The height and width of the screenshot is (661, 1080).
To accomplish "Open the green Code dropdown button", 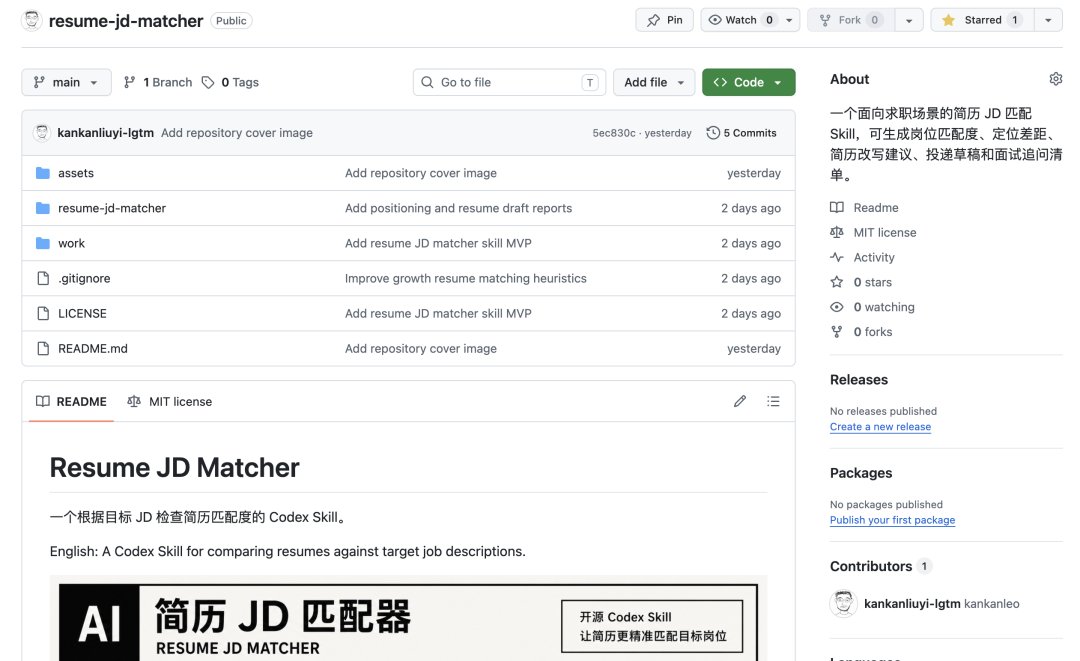I will pyautogui.click(x=749, y=82).
